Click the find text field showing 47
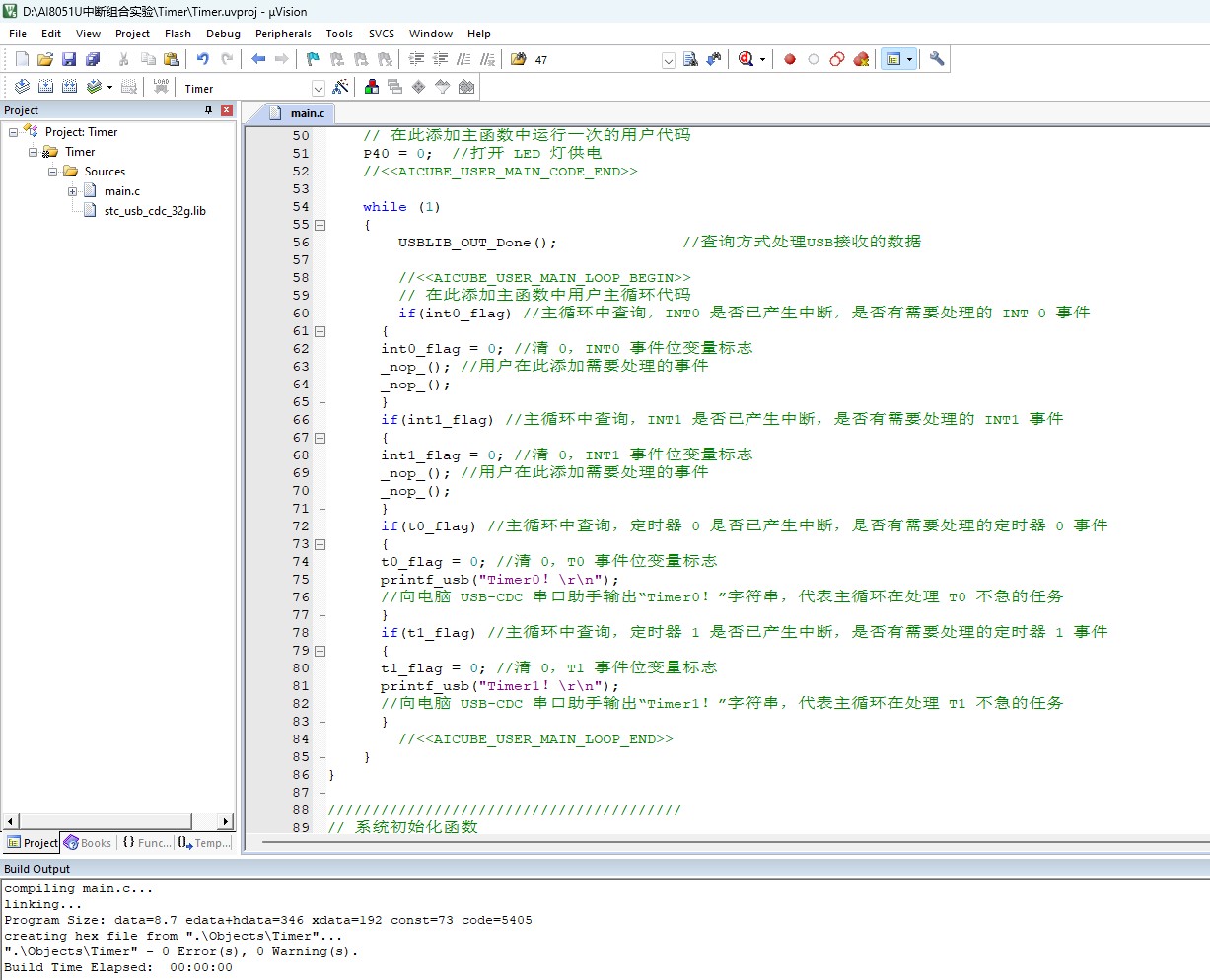Viewport: 1210px width, 980px height. point(595,60)
